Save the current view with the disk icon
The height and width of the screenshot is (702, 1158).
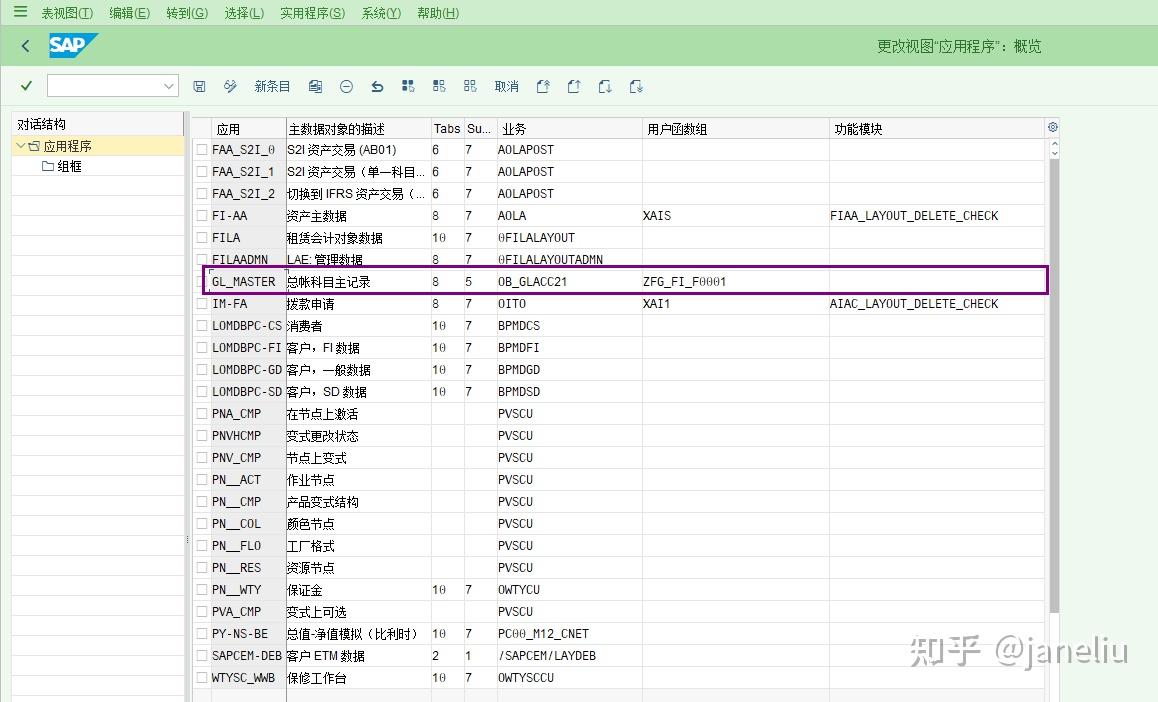tap(199, 86)
